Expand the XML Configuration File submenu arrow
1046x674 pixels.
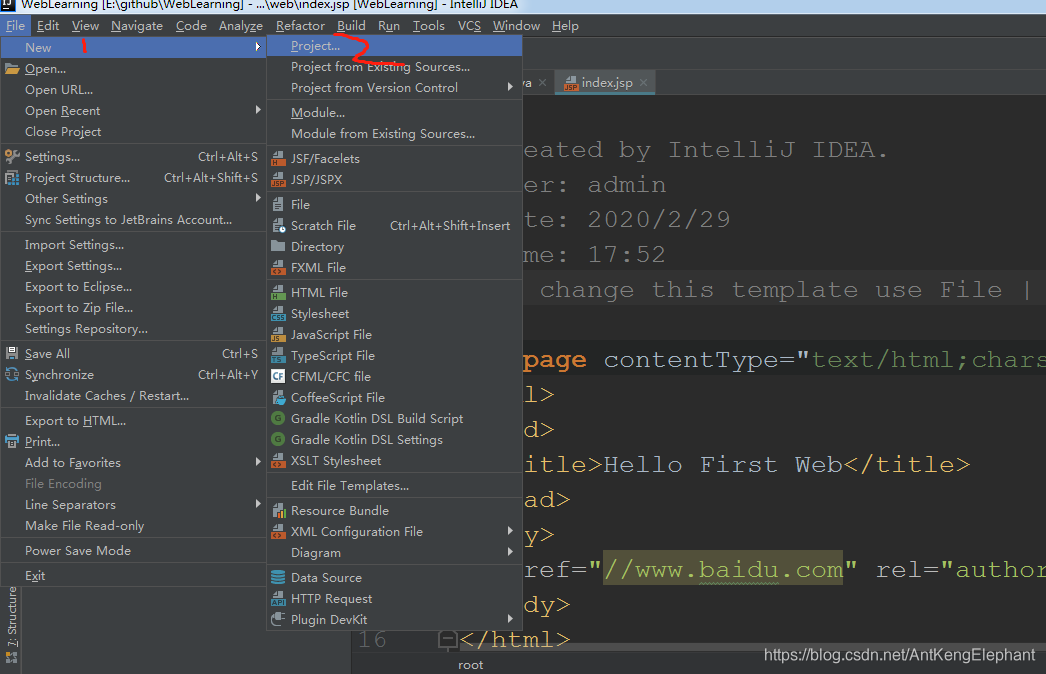(x=510, y=531)
